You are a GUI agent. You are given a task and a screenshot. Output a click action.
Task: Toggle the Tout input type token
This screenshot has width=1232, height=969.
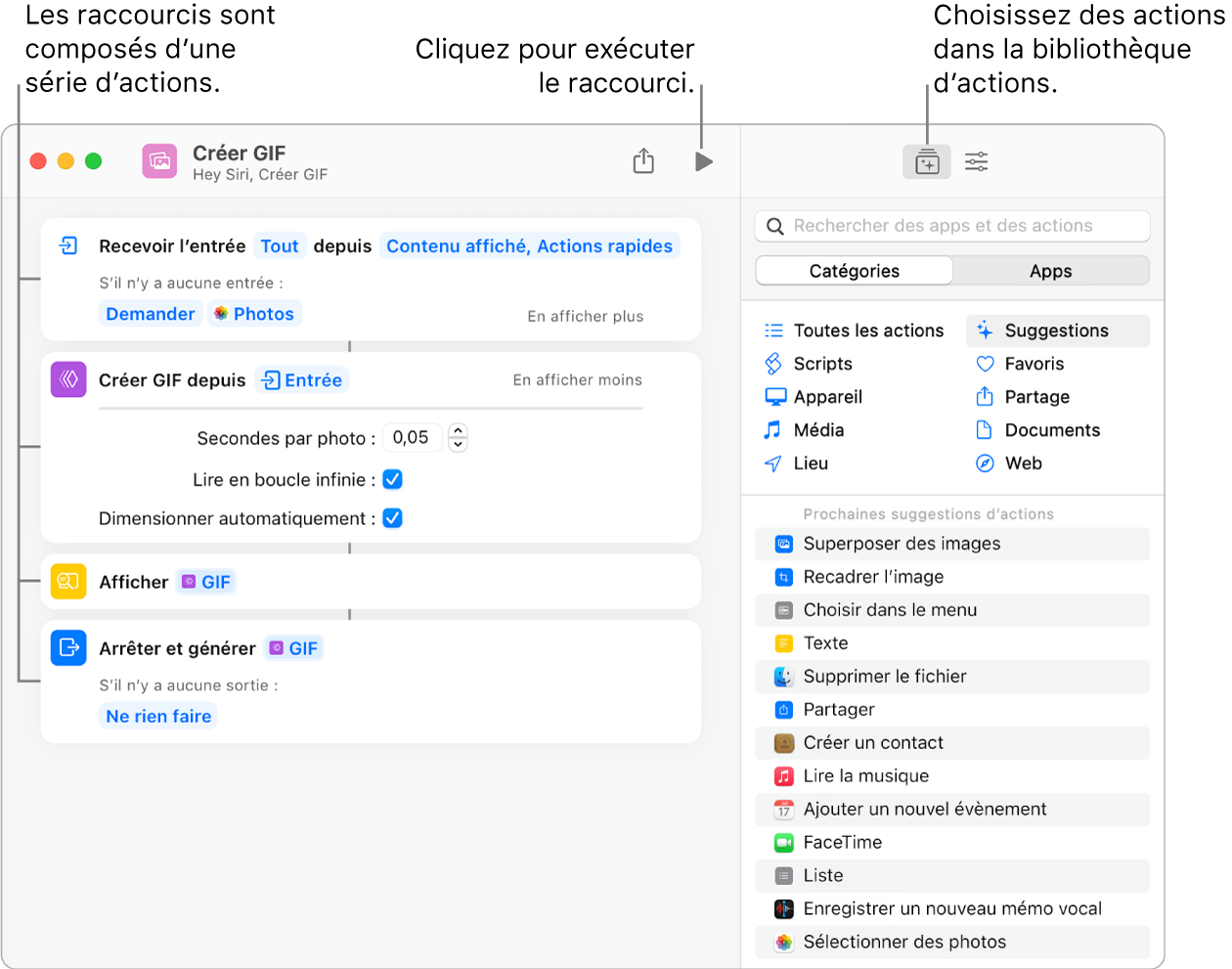click(x=280, y=245)
